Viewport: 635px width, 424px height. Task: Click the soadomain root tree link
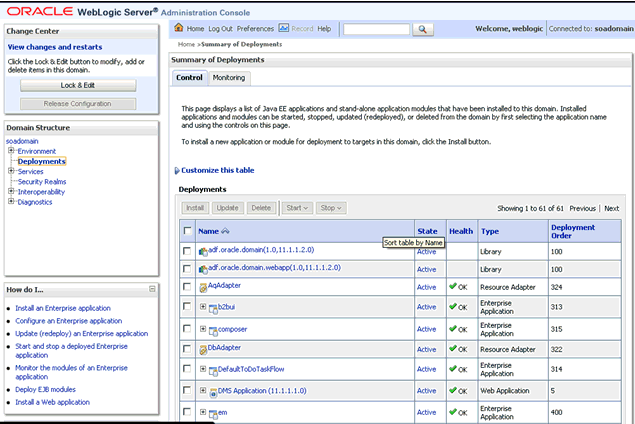click(x=22, y=141)
